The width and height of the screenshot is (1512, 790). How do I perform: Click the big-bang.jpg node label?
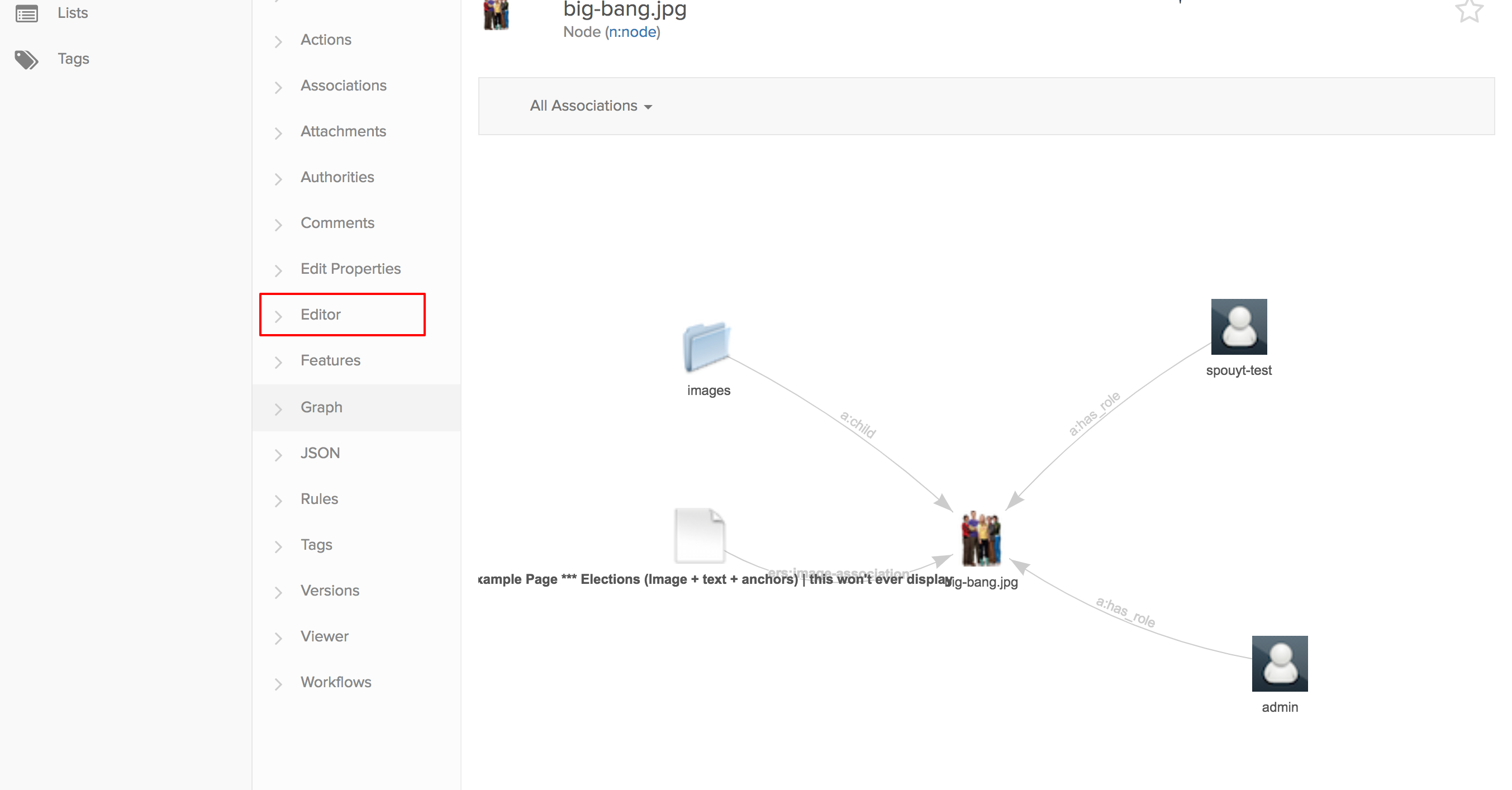pos(981,582)
